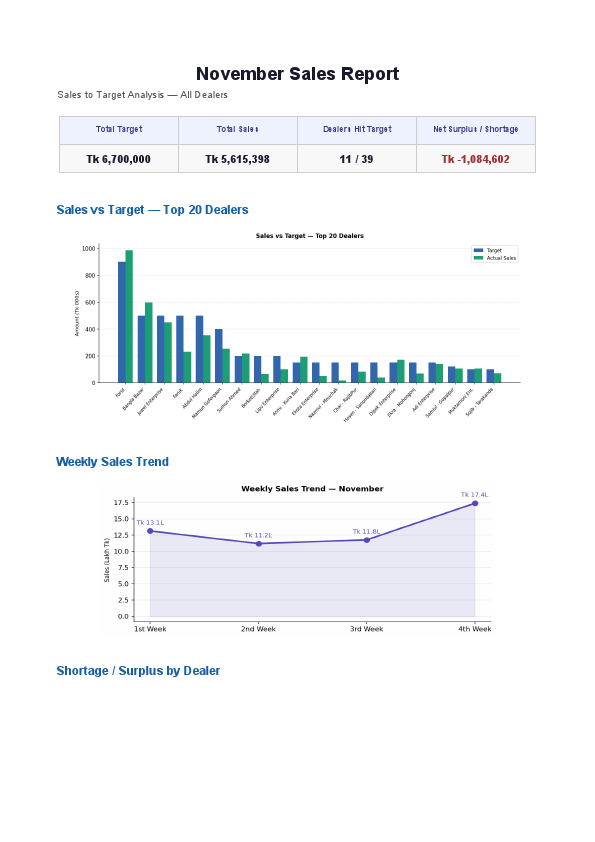Click the Total Target header cell
This screenshot has height=842, width=595.
pos(119,129)
